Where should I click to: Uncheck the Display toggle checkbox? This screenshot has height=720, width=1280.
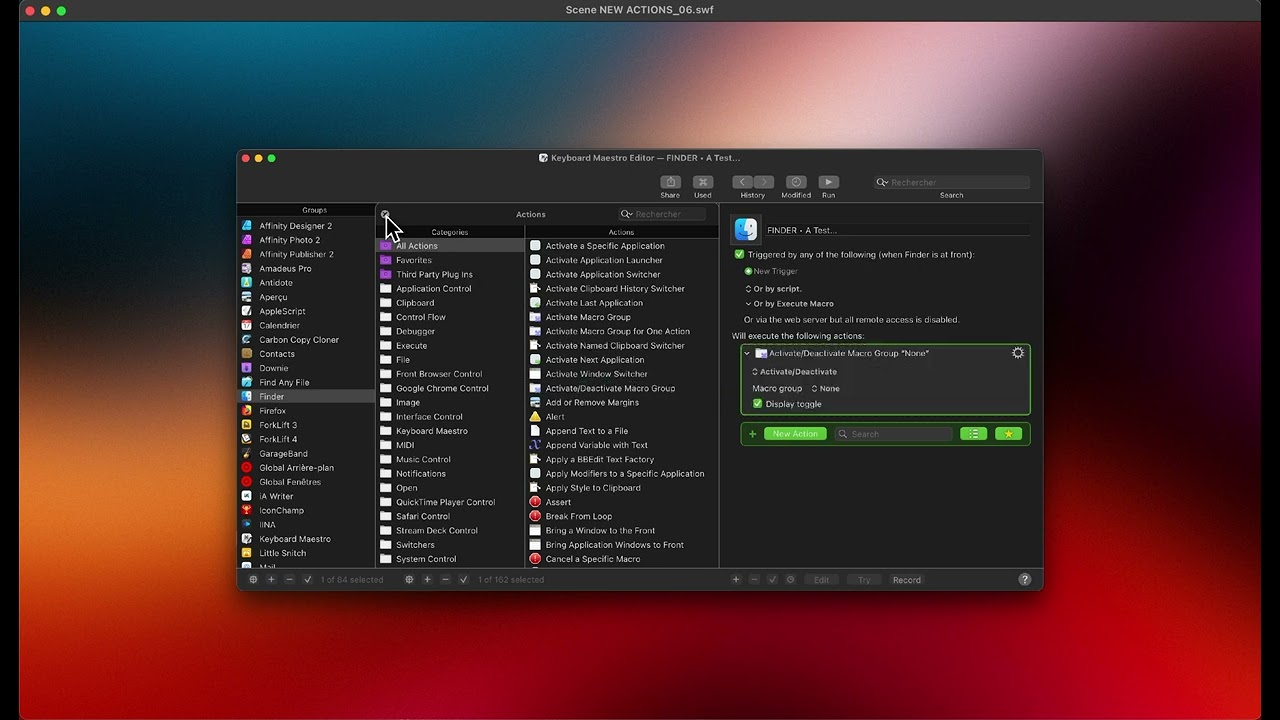[x=758, y=404]
